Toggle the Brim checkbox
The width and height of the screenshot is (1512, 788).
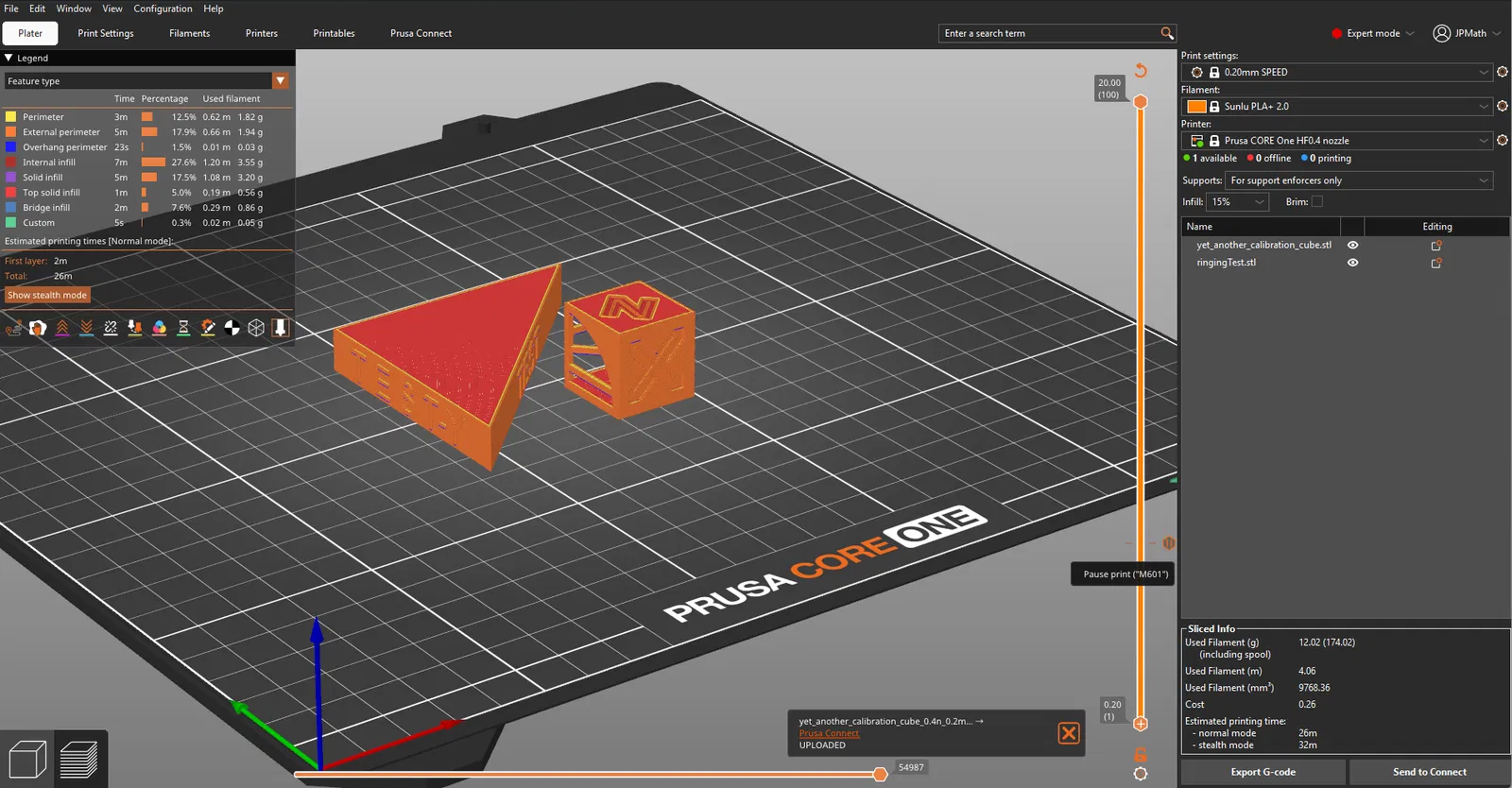pyautogui.click(x=1317, y=201)
